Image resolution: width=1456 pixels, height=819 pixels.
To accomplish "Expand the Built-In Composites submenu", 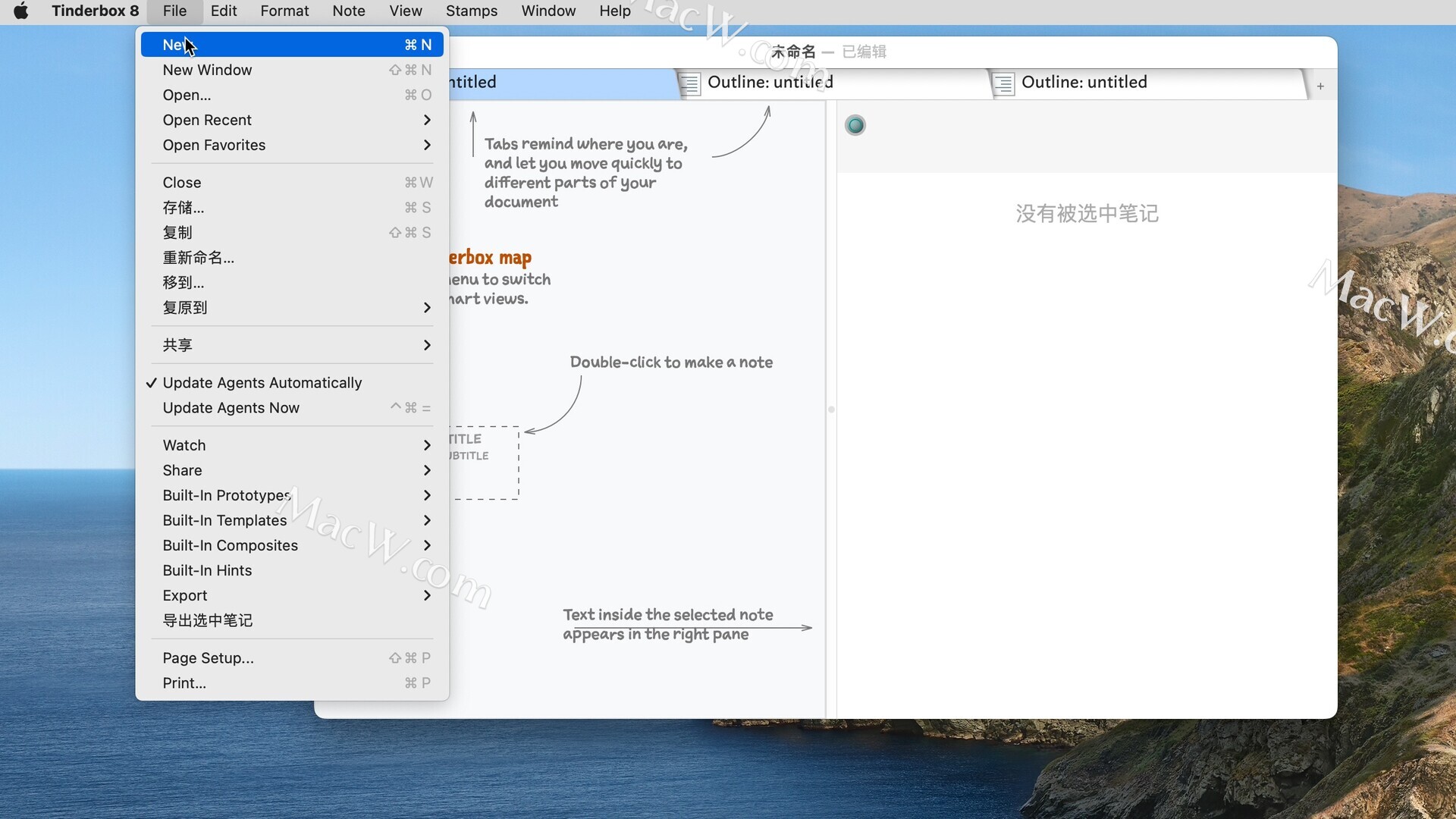I will tap(292, 545).
